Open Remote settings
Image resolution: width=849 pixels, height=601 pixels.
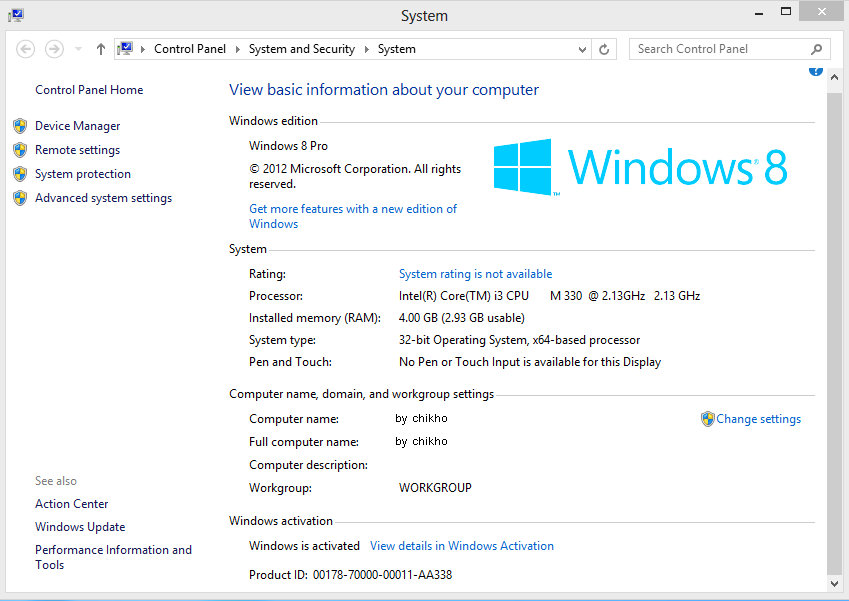[x=77, y=150]
